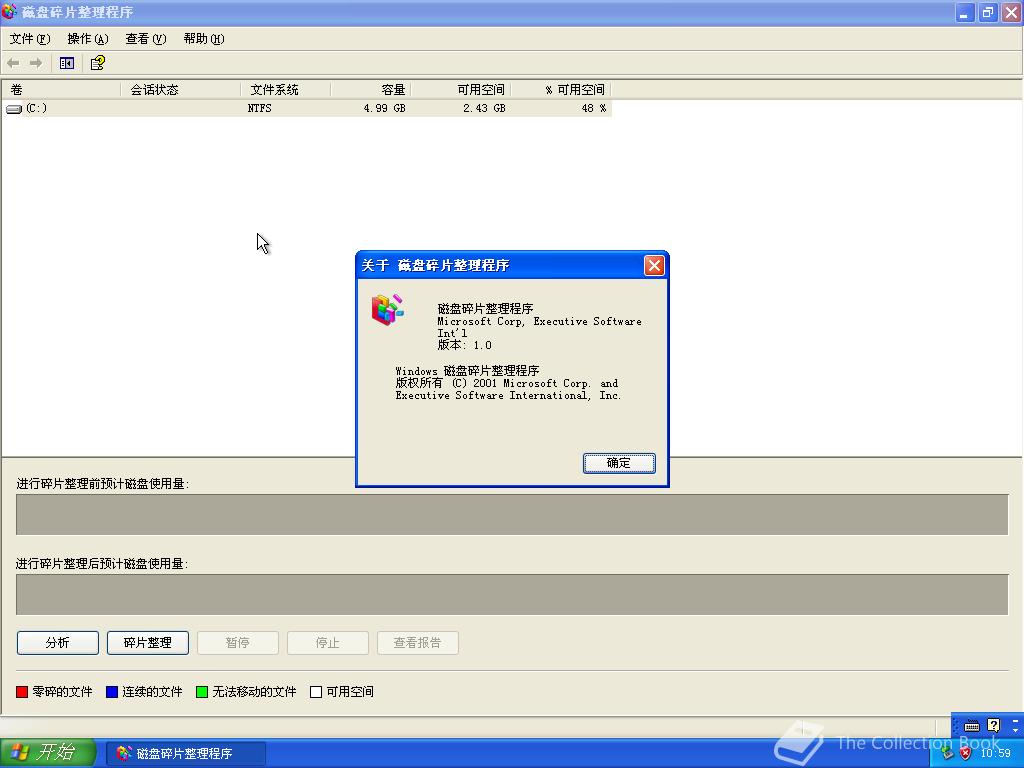Click the 碎片整理 button
This screenshot has width=1024, height=768.
[148, 643]
